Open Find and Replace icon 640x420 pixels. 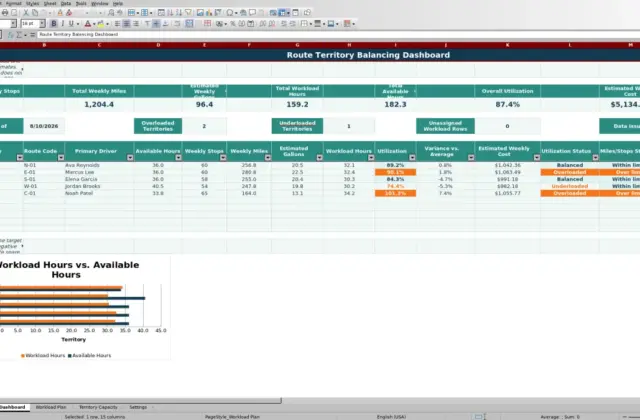pyautogui.click(x=111, y=13)
